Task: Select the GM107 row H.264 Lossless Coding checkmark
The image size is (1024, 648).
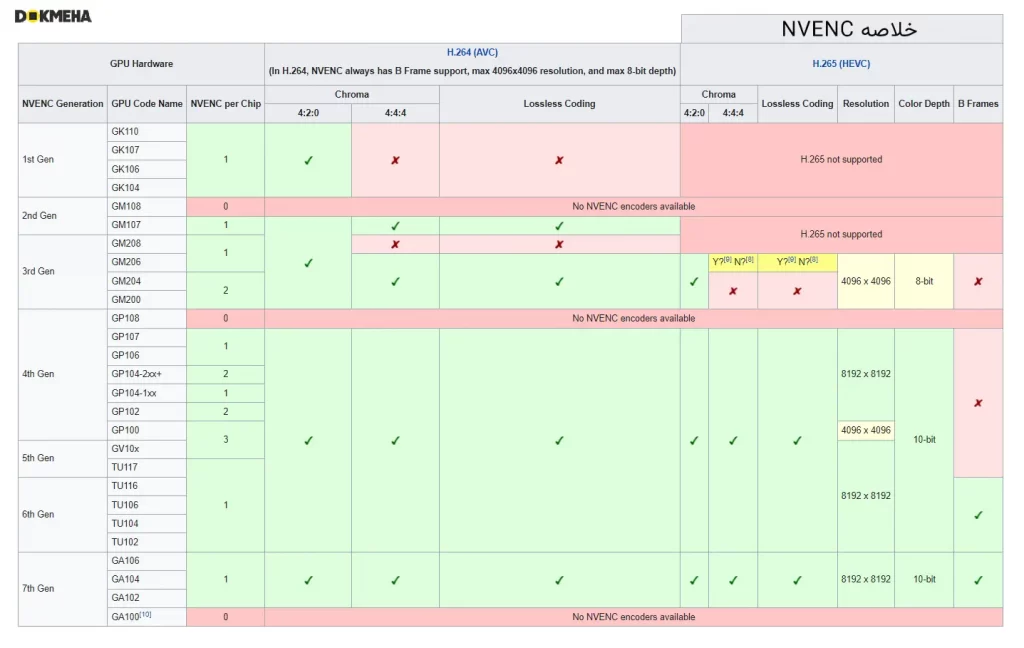Action: (x=559, y=226)
